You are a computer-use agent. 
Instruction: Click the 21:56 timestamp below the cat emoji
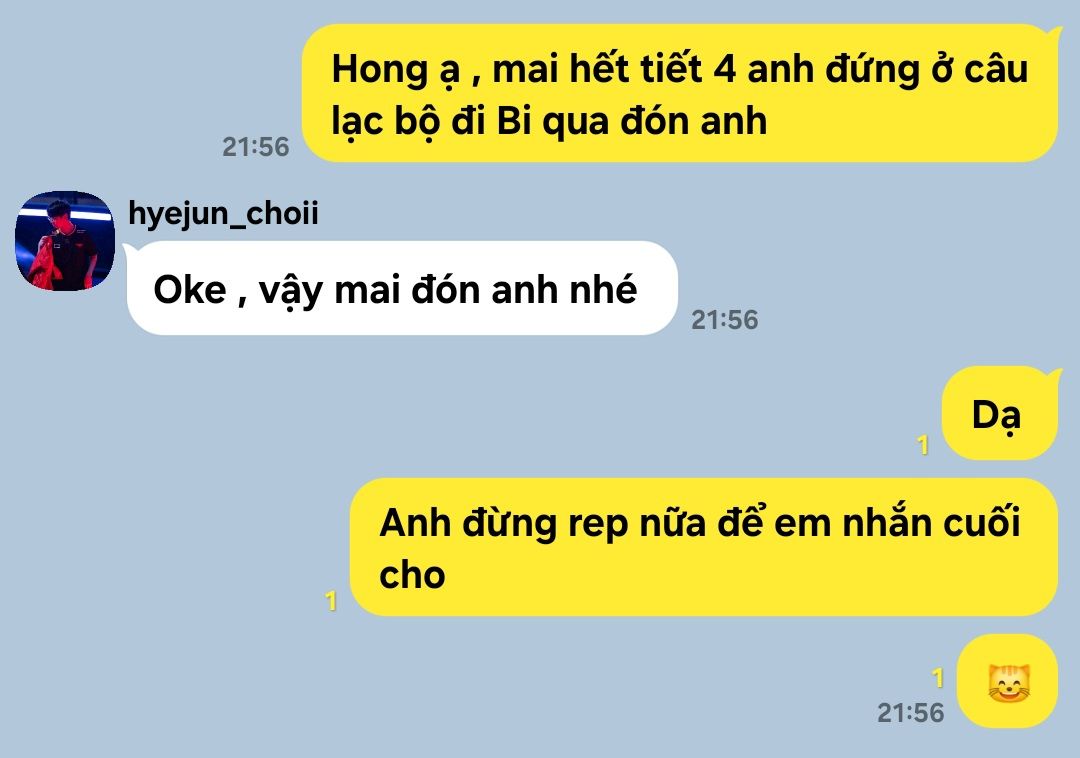pyautogui.click(x=911, y=713)
